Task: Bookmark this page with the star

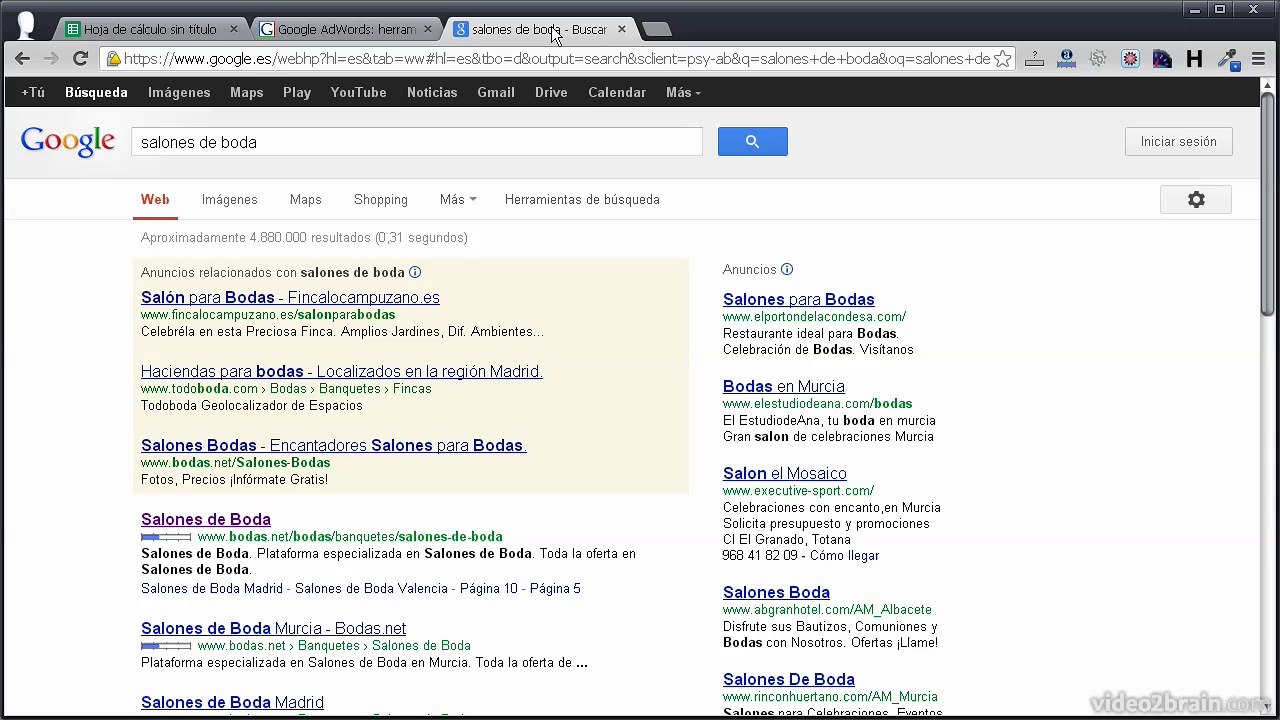Action: pos(1002,59)
